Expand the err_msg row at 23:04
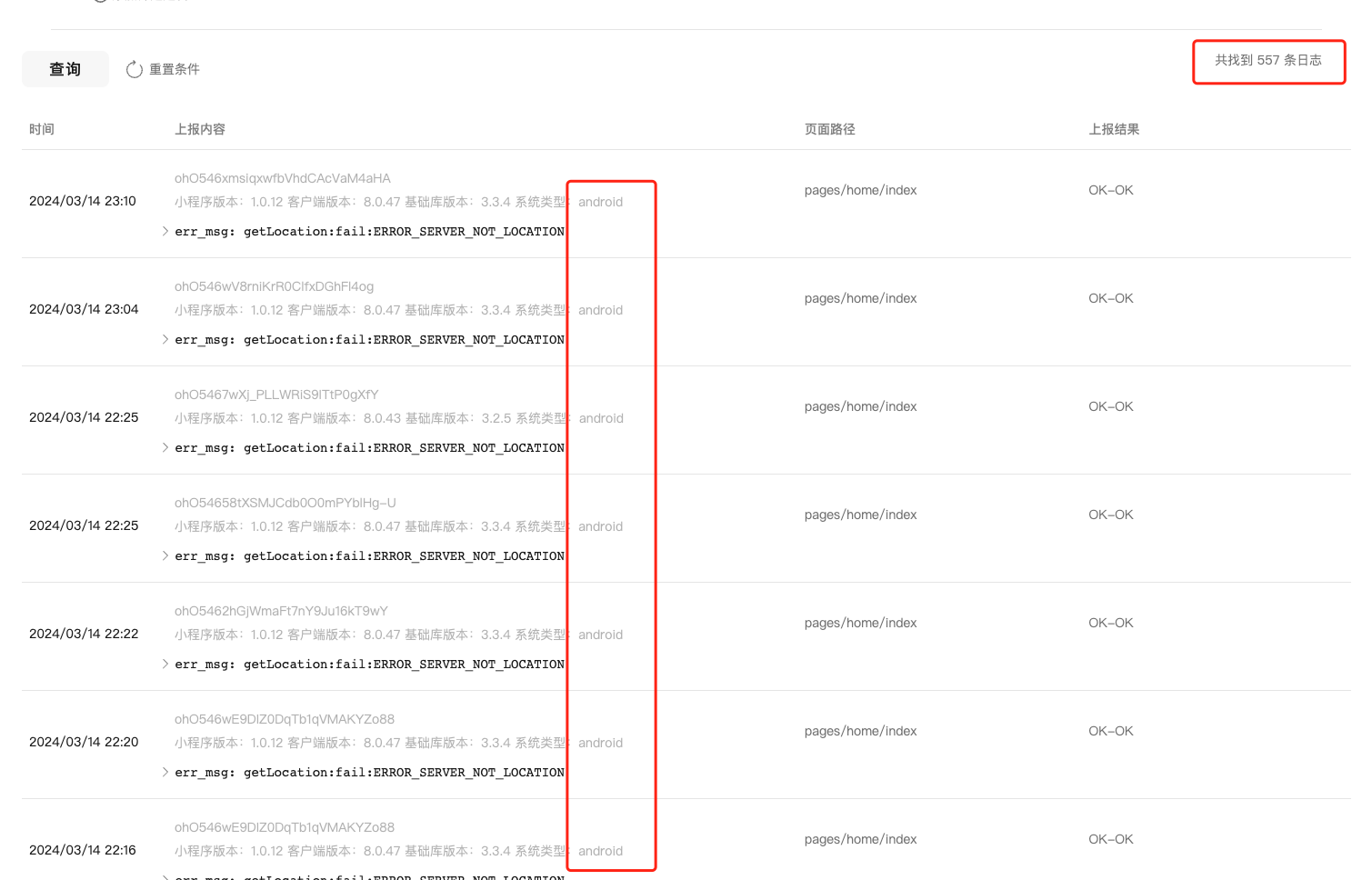 (165, 339)
